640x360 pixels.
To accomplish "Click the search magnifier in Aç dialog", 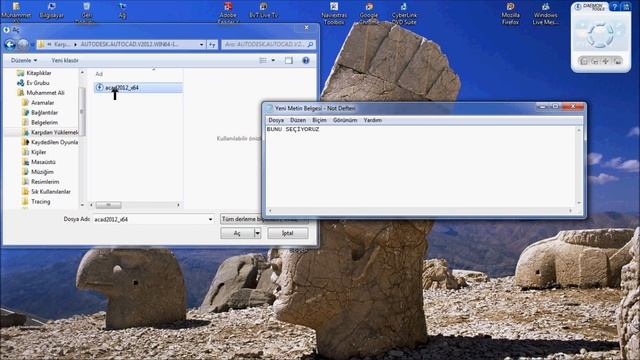I will coord(310,44).
